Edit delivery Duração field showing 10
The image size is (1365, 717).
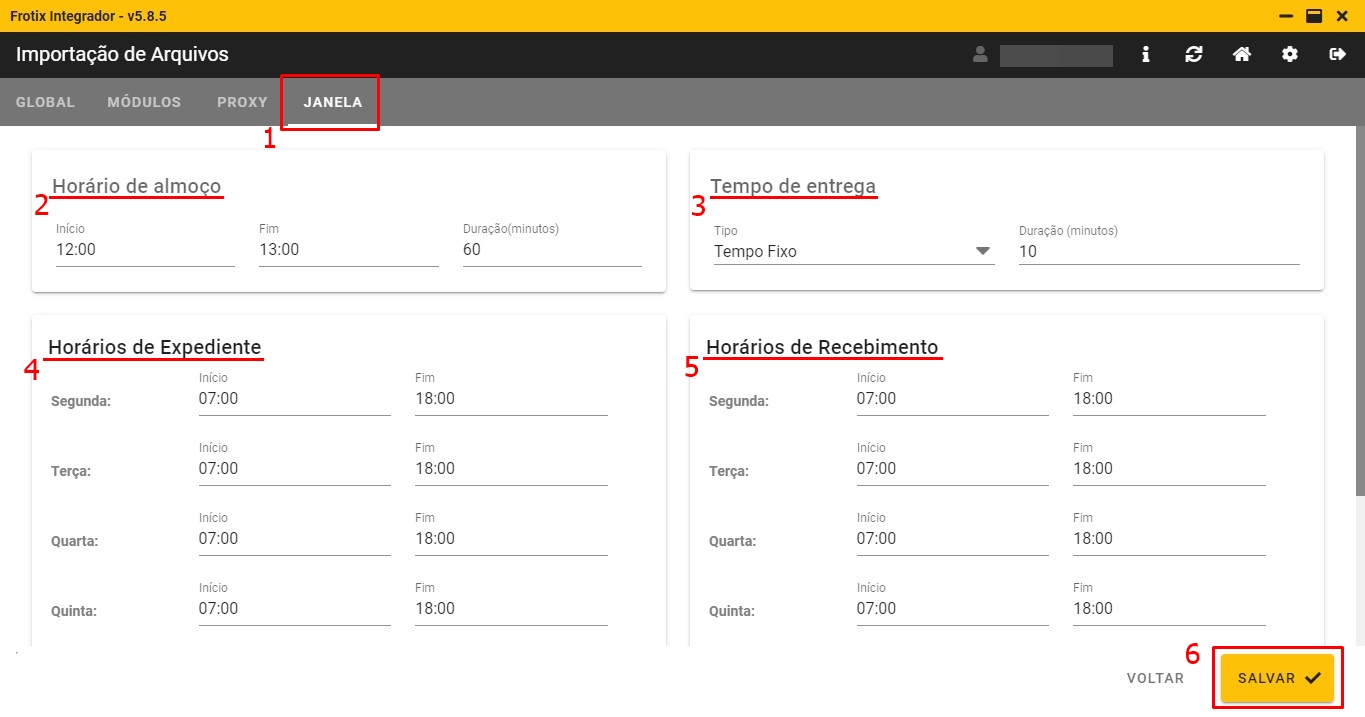[1158, 252]
